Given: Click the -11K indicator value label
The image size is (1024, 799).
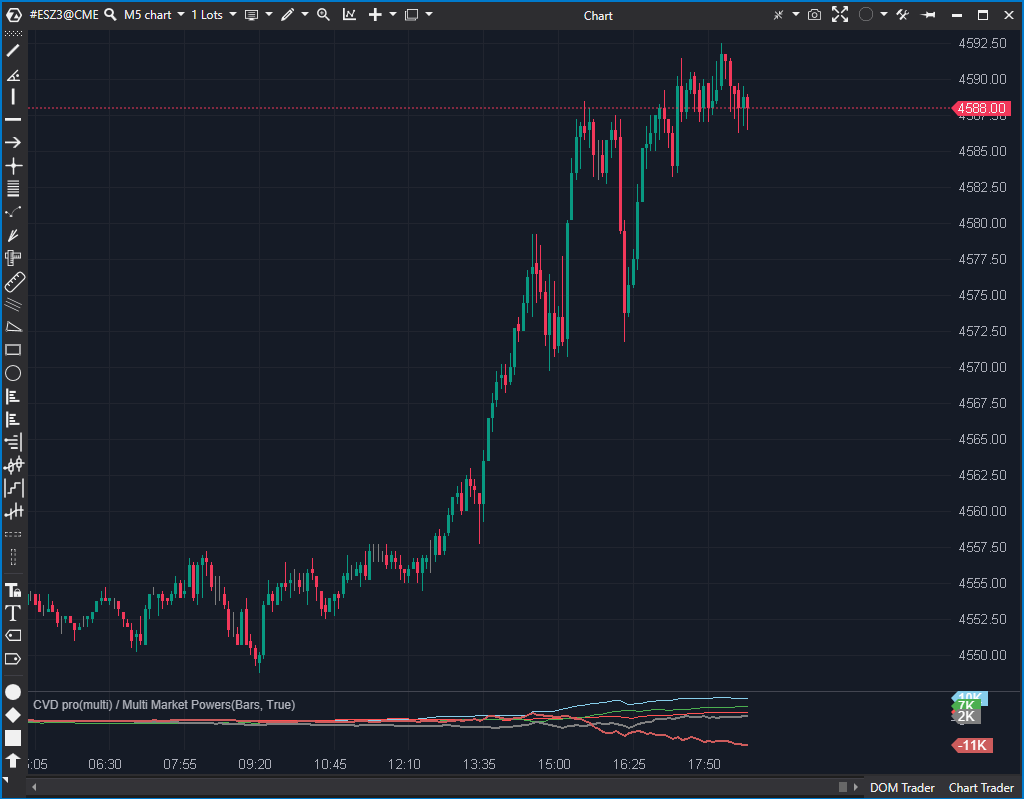Looking at the screenshot, I should tap(972, 745).
